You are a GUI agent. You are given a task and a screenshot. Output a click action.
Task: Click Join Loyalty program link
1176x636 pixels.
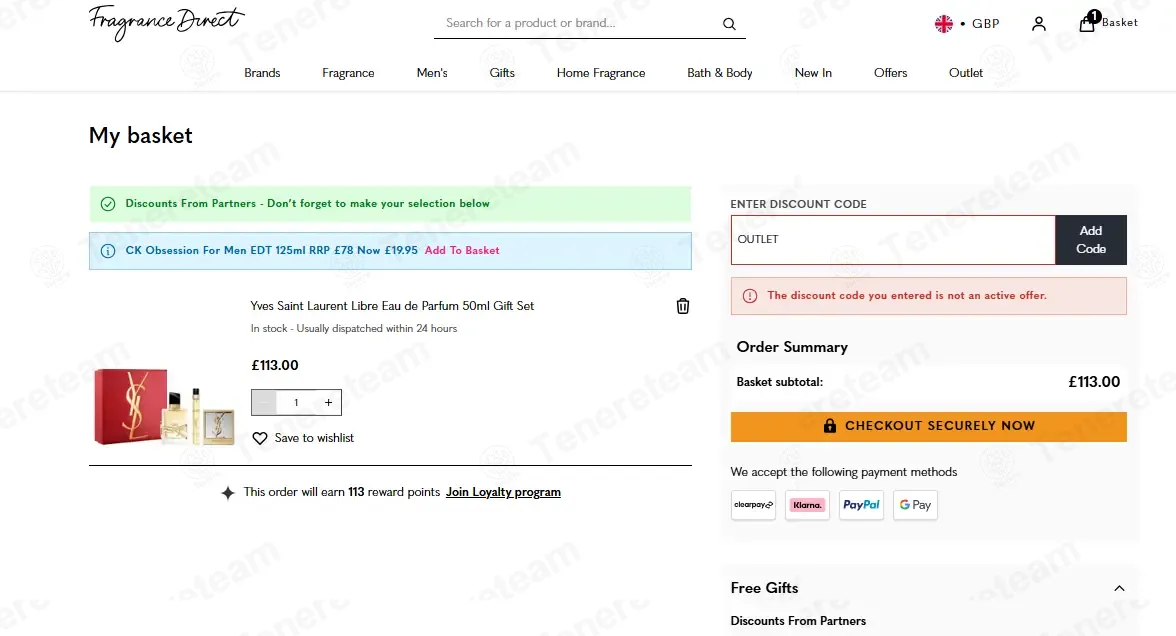[503, 492]
